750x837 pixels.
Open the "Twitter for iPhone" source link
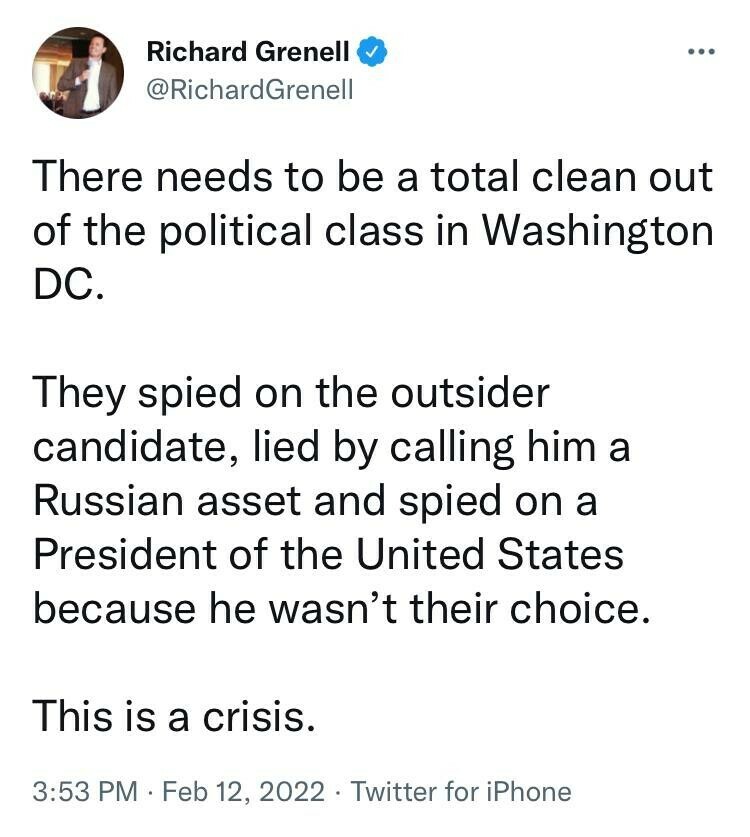[x=461, y=792]
